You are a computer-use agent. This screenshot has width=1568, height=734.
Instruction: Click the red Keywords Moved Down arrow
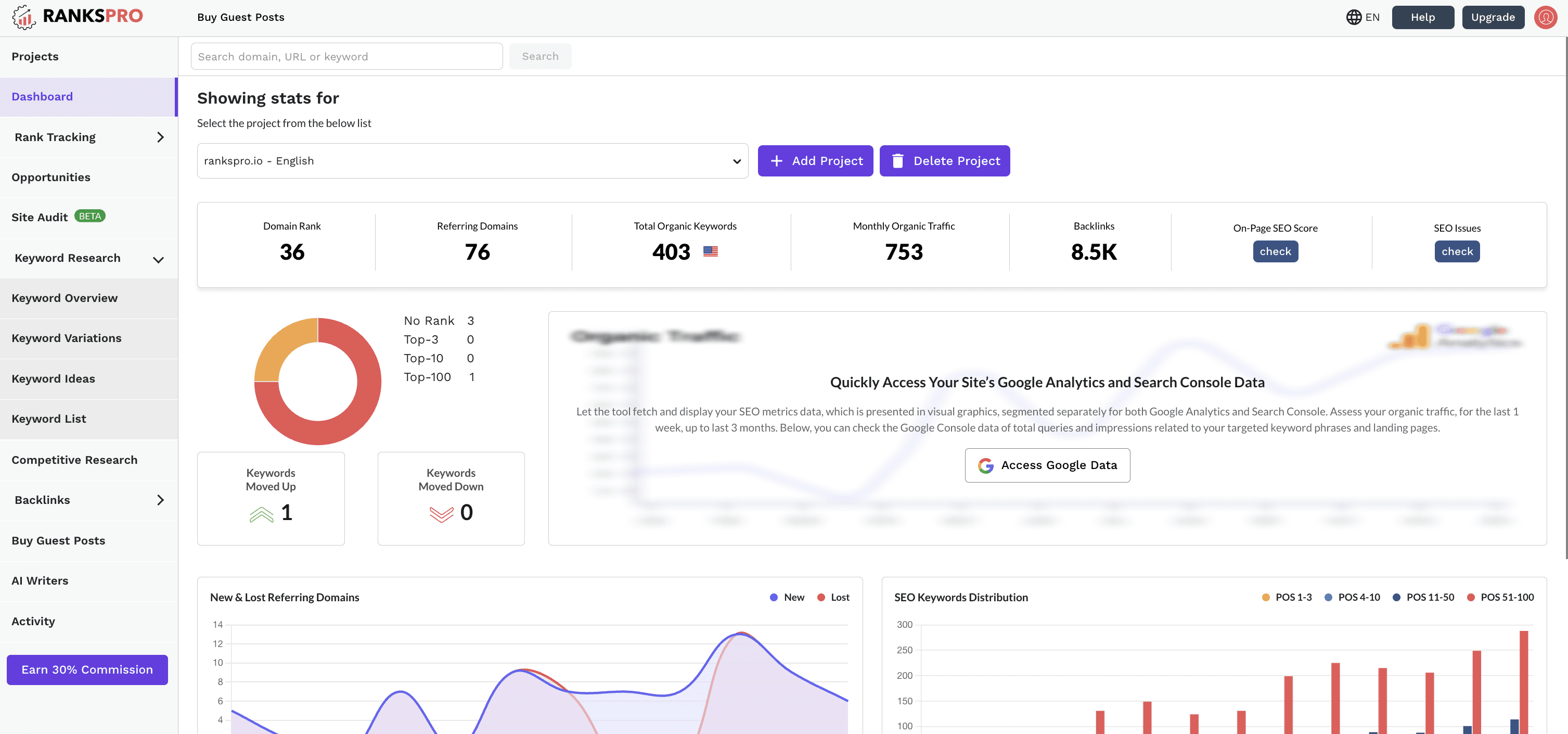tap(441, 514)
